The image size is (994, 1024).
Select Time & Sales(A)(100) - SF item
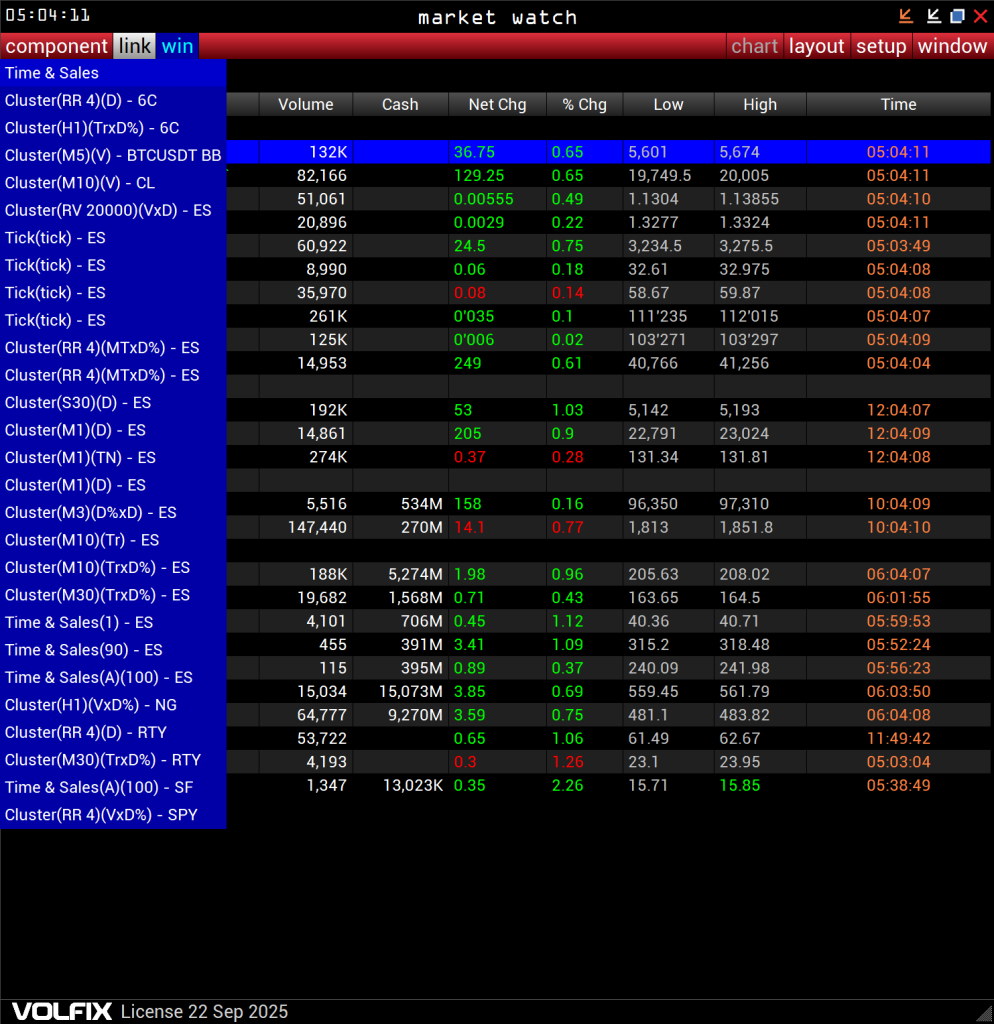coord(113,788)
